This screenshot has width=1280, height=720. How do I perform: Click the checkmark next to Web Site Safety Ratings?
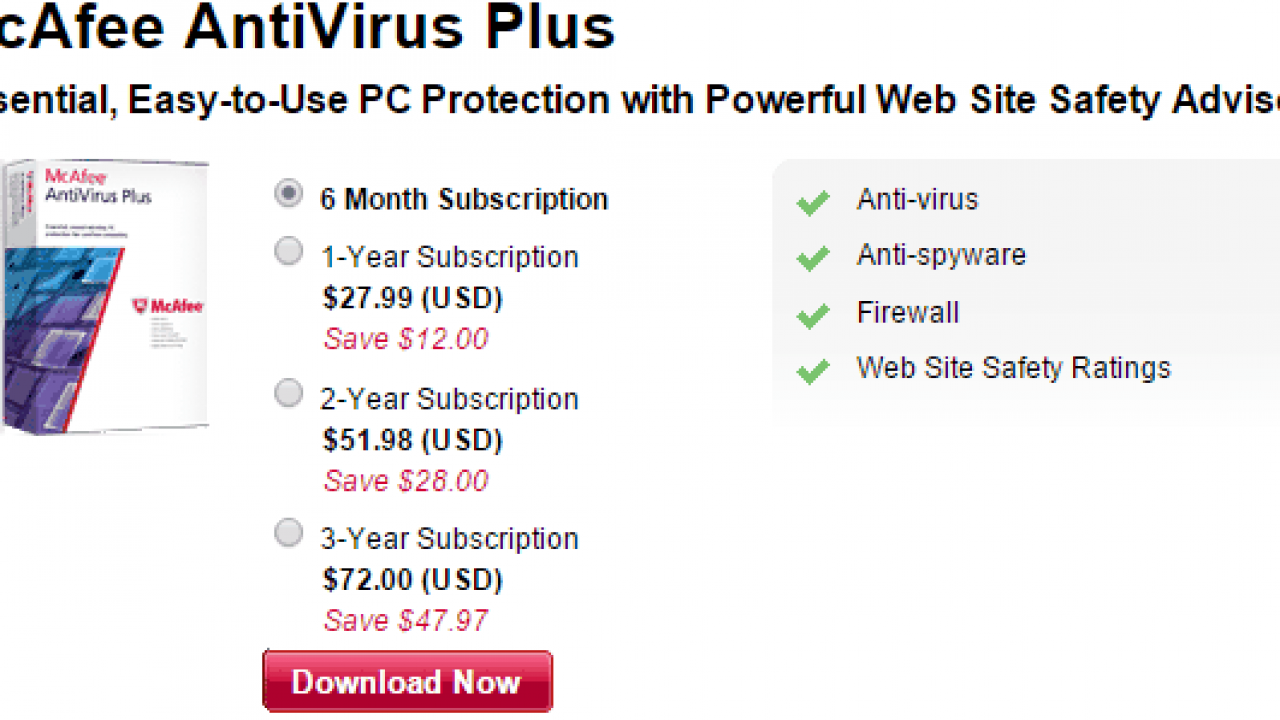tap(813, 372)
